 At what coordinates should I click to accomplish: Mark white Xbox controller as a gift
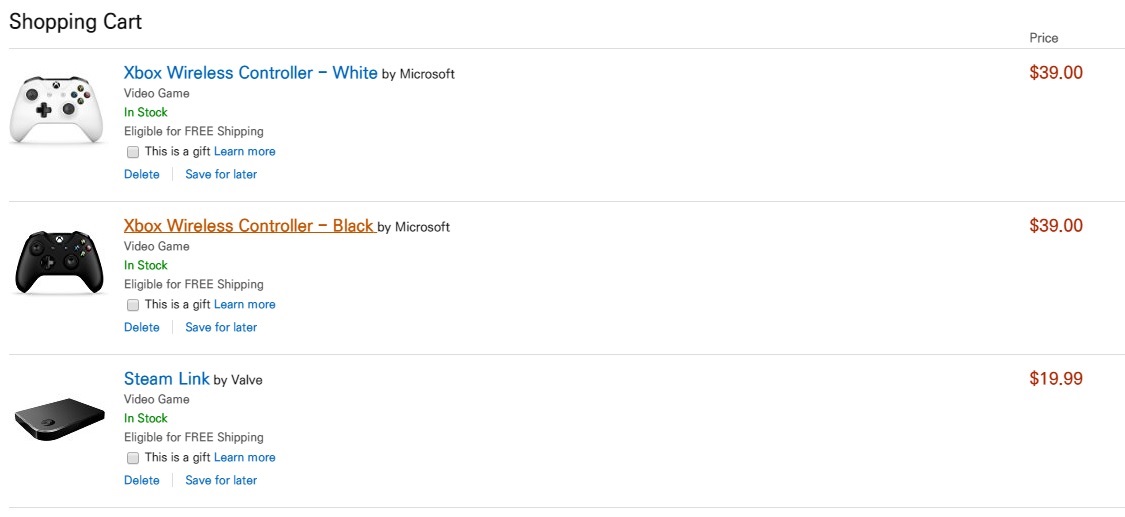click(133, 152)
